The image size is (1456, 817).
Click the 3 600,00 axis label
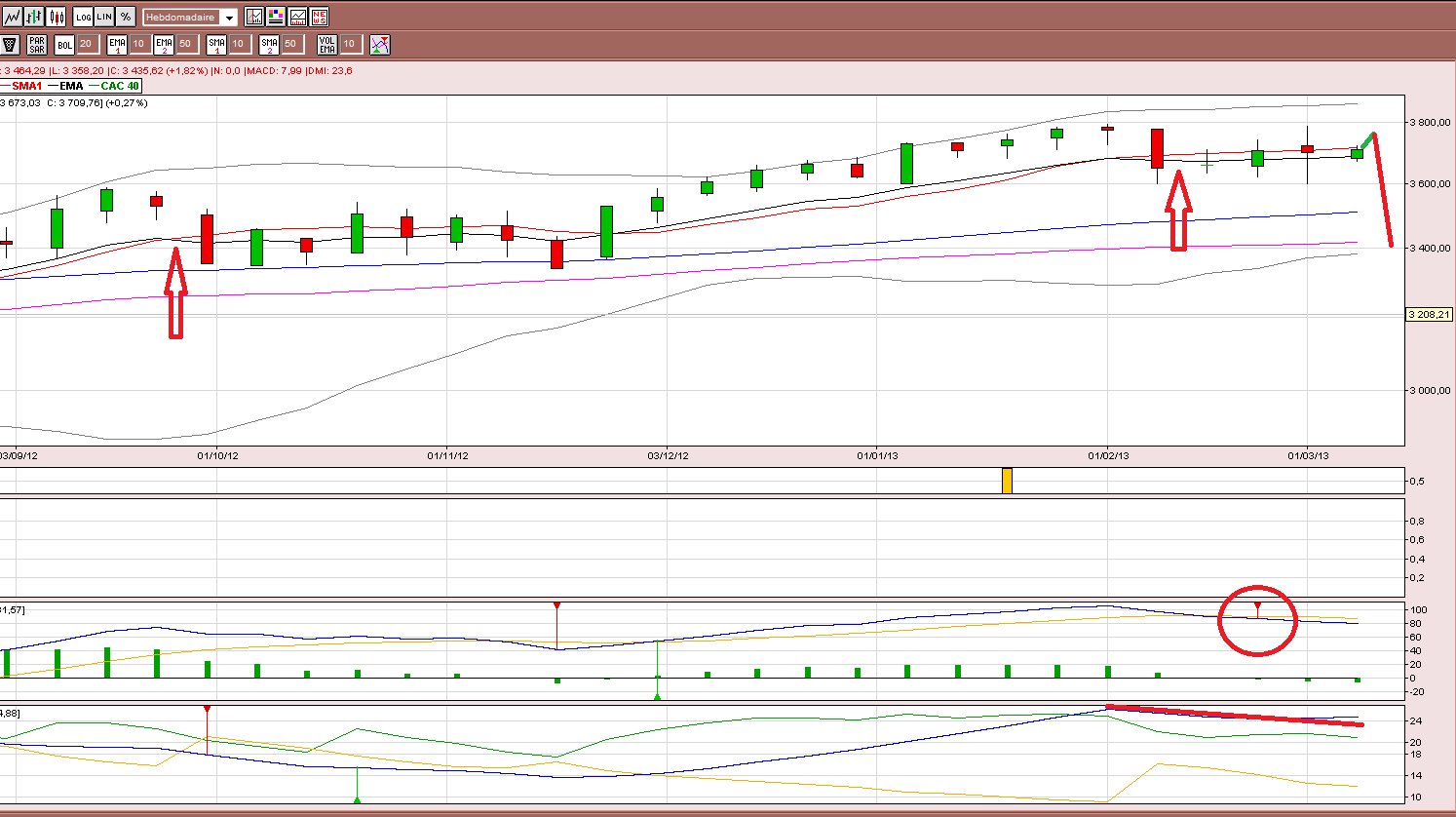(1430, 184)
